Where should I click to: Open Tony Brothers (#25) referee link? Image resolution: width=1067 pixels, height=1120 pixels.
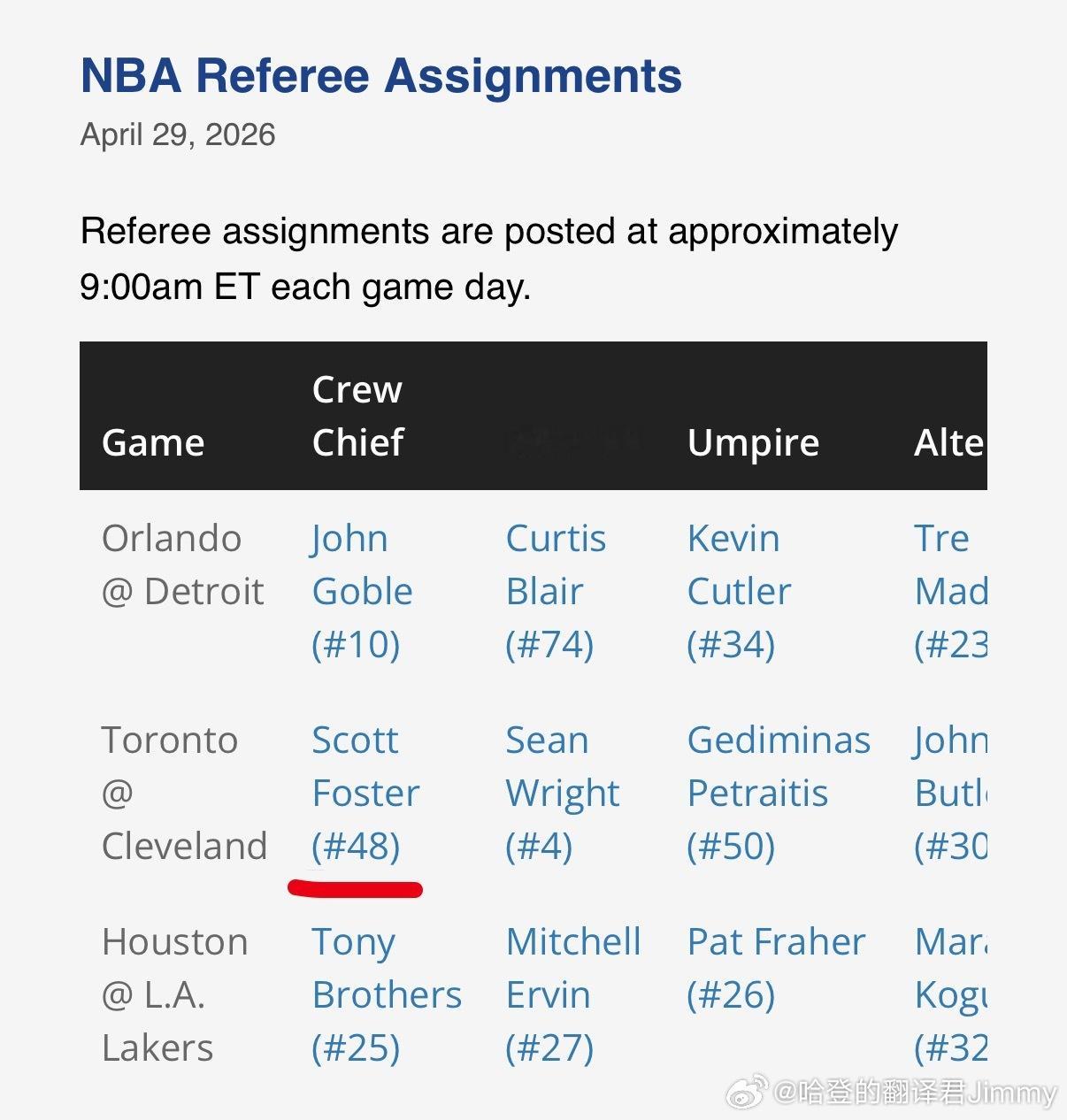click(x=387, y=994)
